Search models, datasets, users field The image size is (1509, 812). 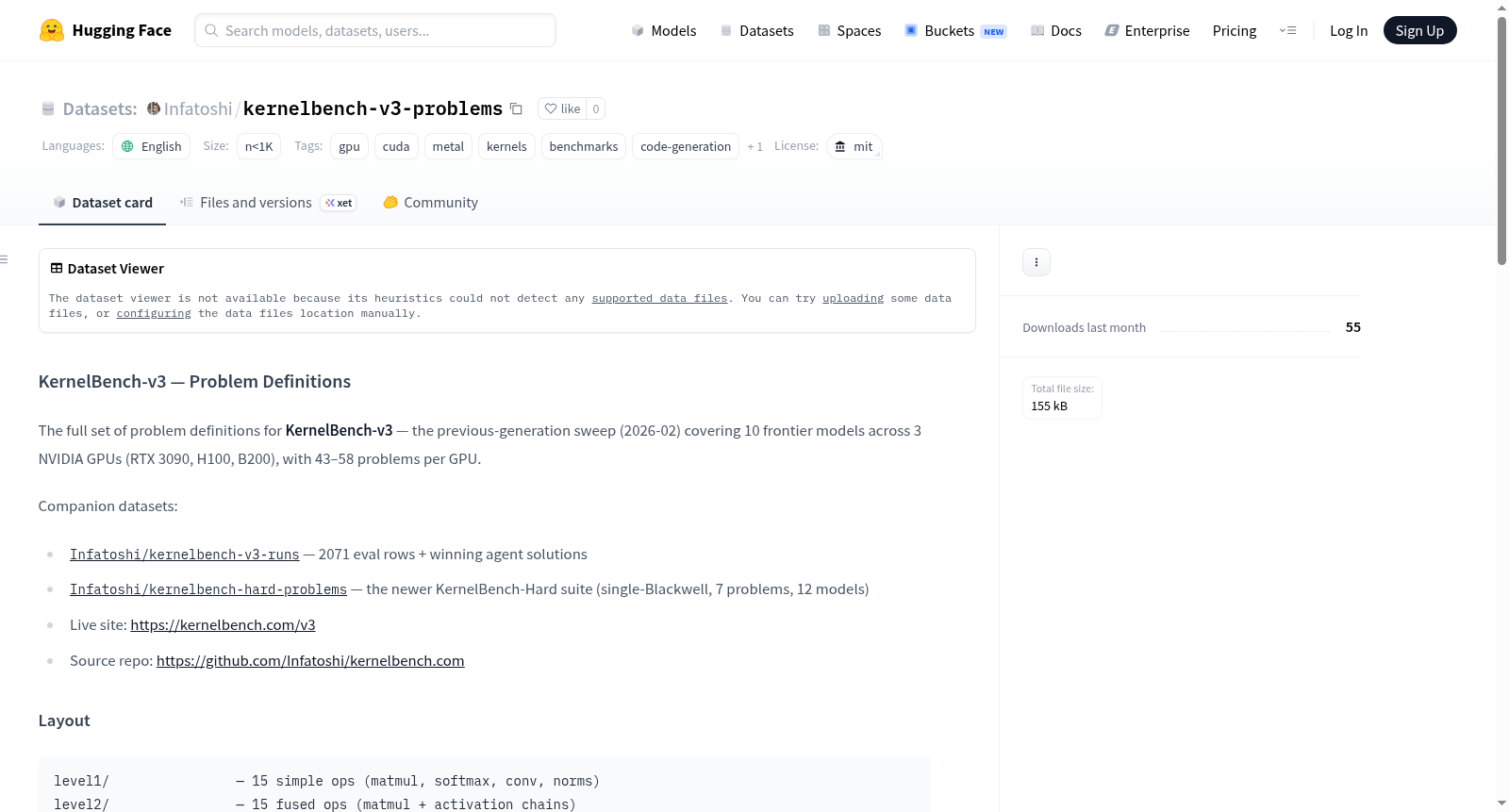click(375, 30)
